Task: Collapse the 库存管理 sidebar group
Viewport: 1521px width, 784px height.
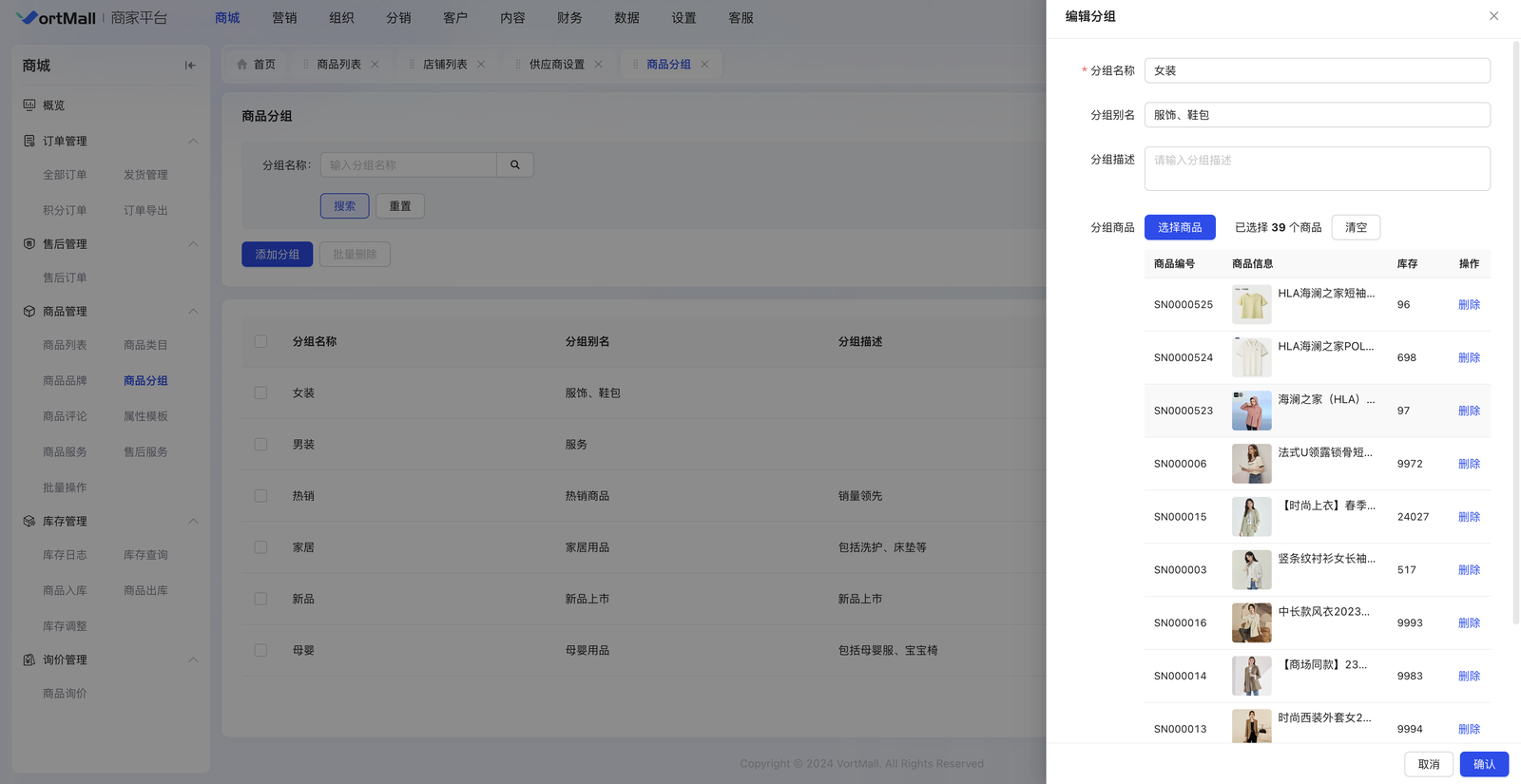Action: point(193,522)
